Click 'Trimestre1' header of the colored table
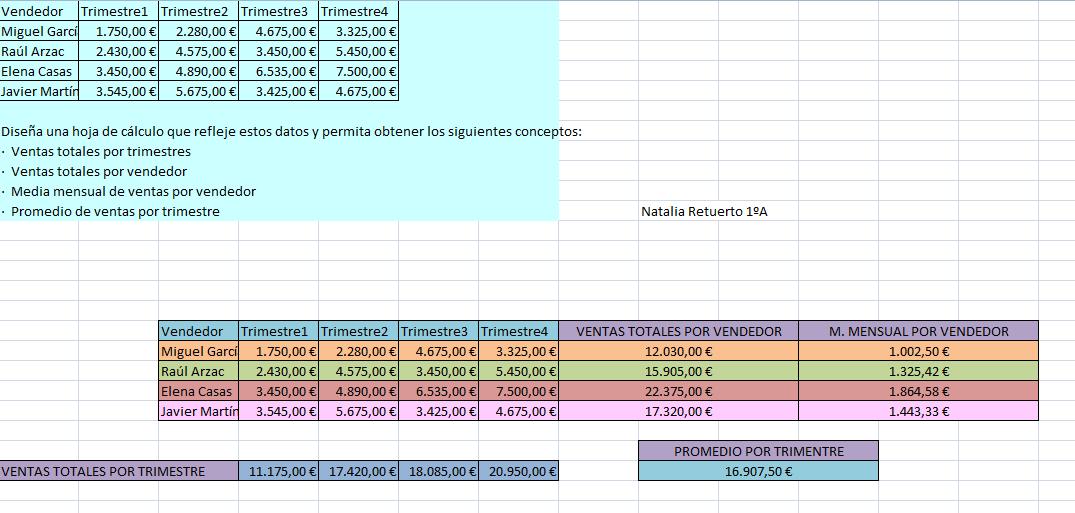Image resolution: width=1075 pixels, height=513 pixels. pyautogui.click(x=278, y=331)
